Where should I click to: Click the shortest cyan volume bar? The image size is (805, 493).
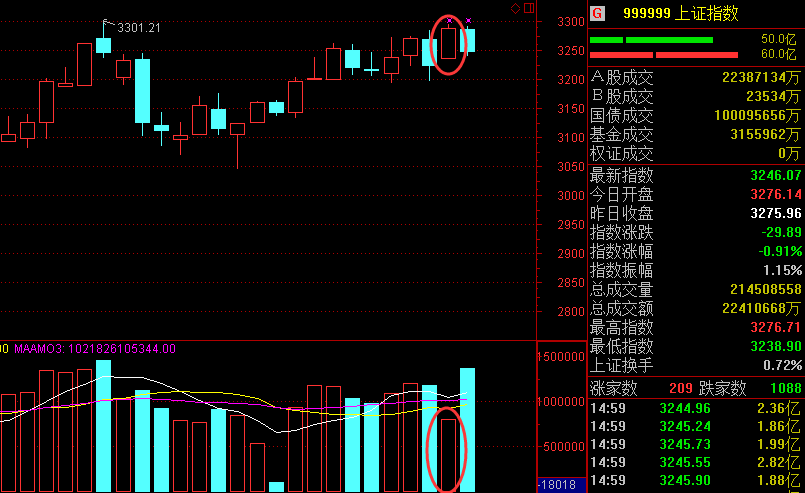[x=276, y=487]
